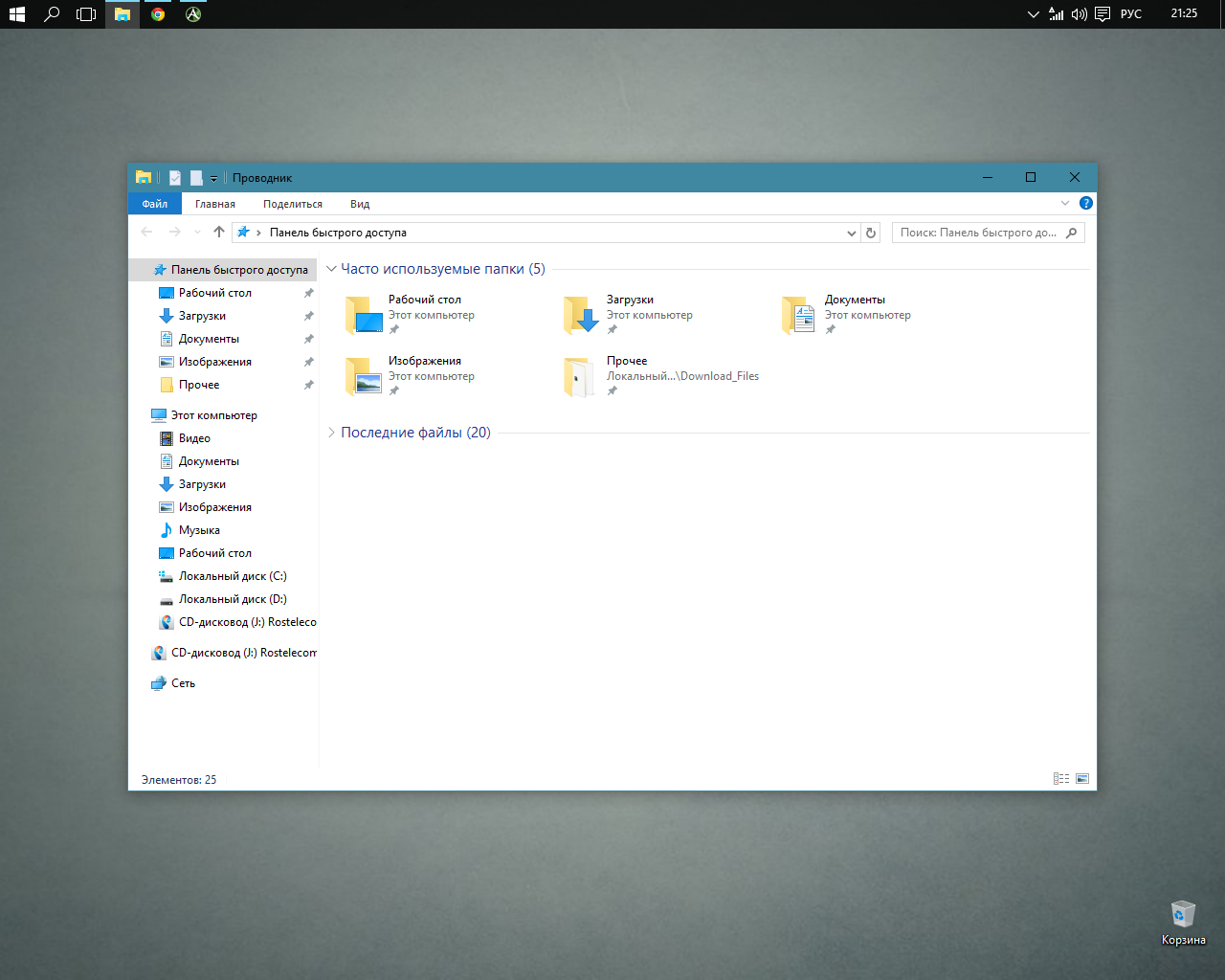This screenshot has height=980, width=1225.
Task: Switch to the Вид ribbon tab
Action: [360, 204]
